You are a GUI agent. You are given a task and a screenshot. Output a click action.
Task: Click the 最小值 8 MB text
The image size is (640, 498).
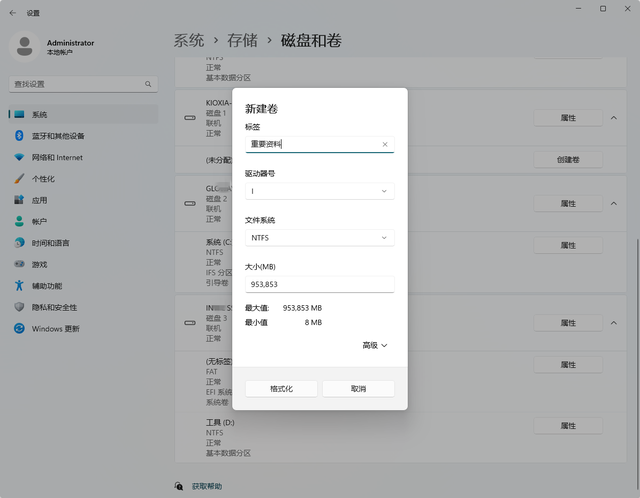click(284, 322)
